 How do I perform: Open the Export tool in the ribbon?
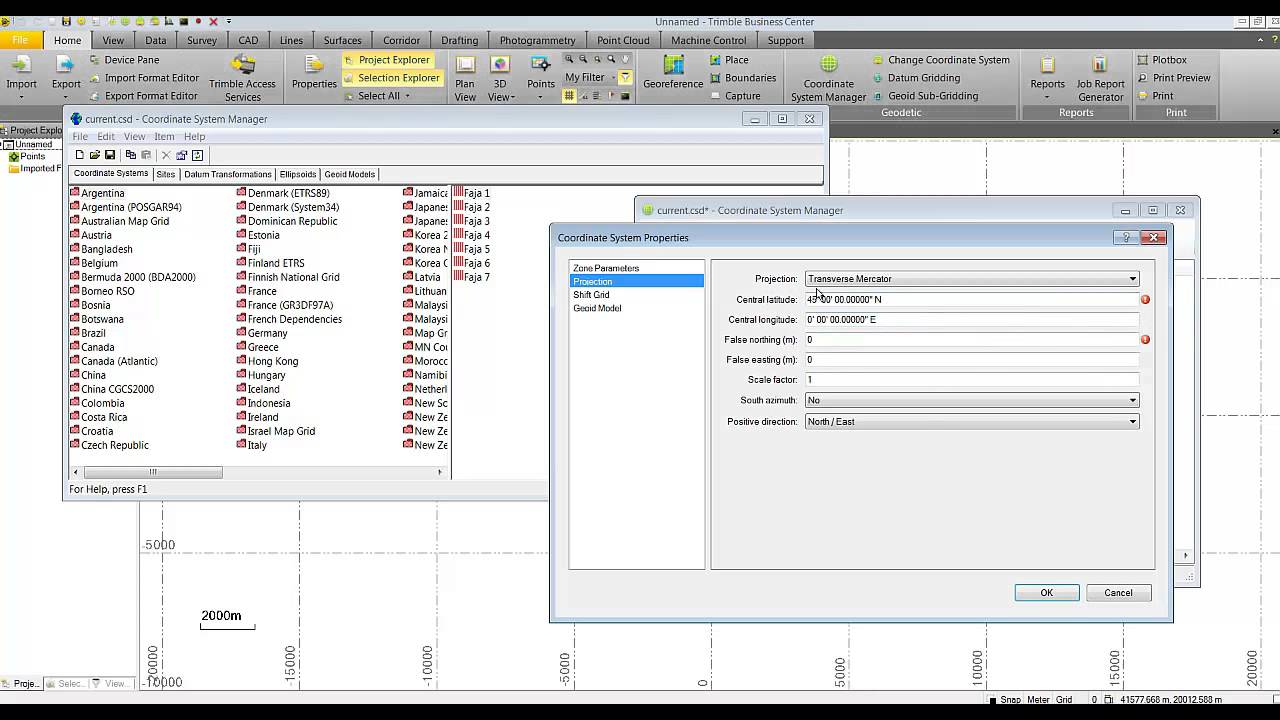66,76
